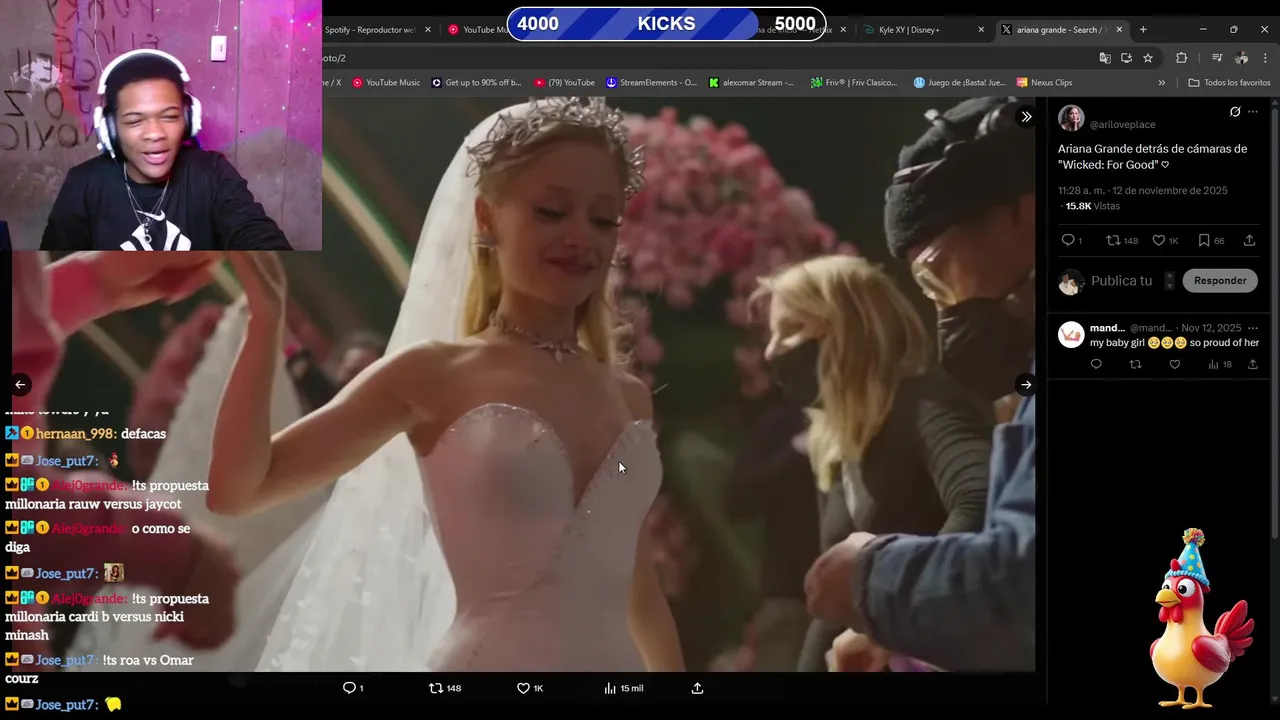The height and width of the screenshot is (720, 1280).
Task: Reply to 'my baby girl' comment
Action: coord(1096,364)
